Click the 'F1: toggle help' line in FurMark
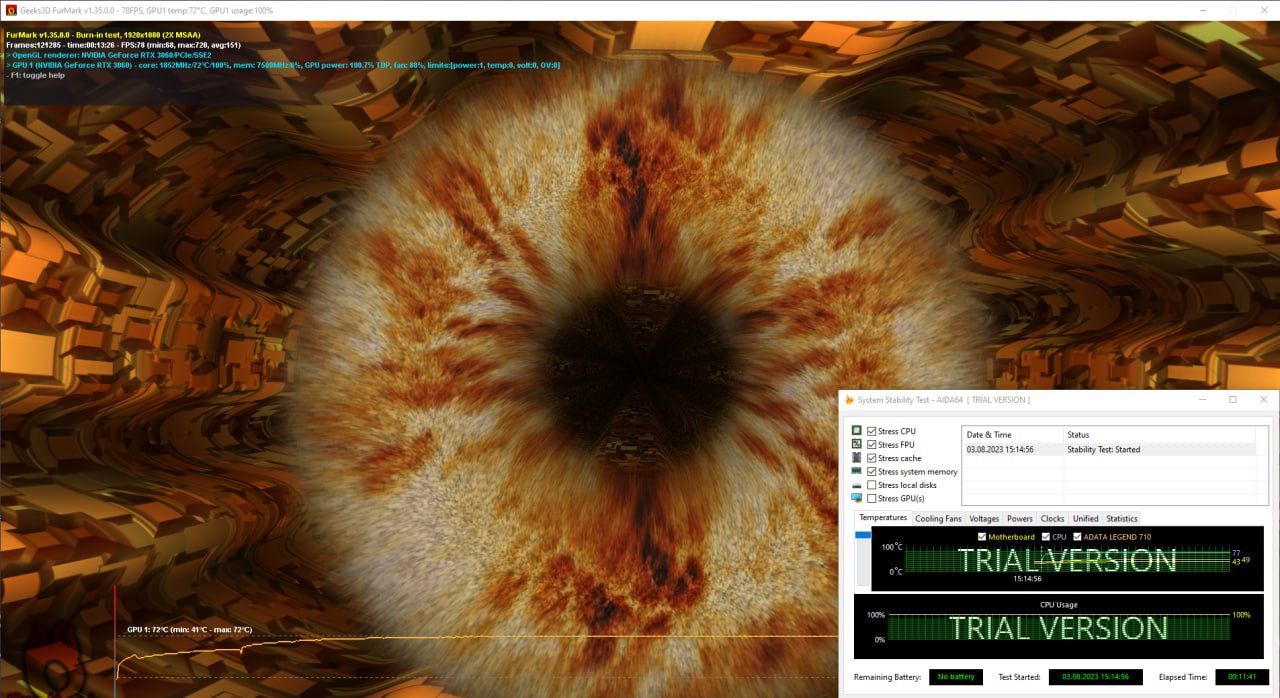1280x698 pixels. [36, 75]
